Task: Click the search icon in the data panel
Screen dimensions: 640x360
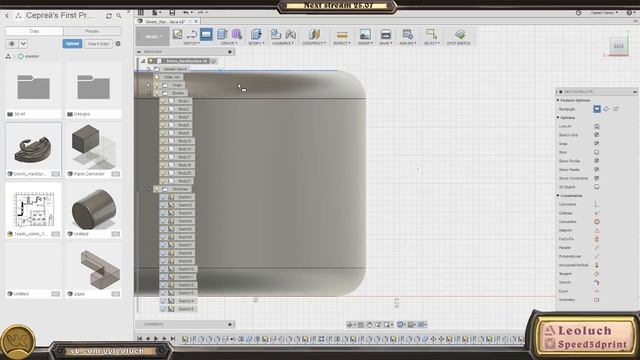Action: point(119,16)
